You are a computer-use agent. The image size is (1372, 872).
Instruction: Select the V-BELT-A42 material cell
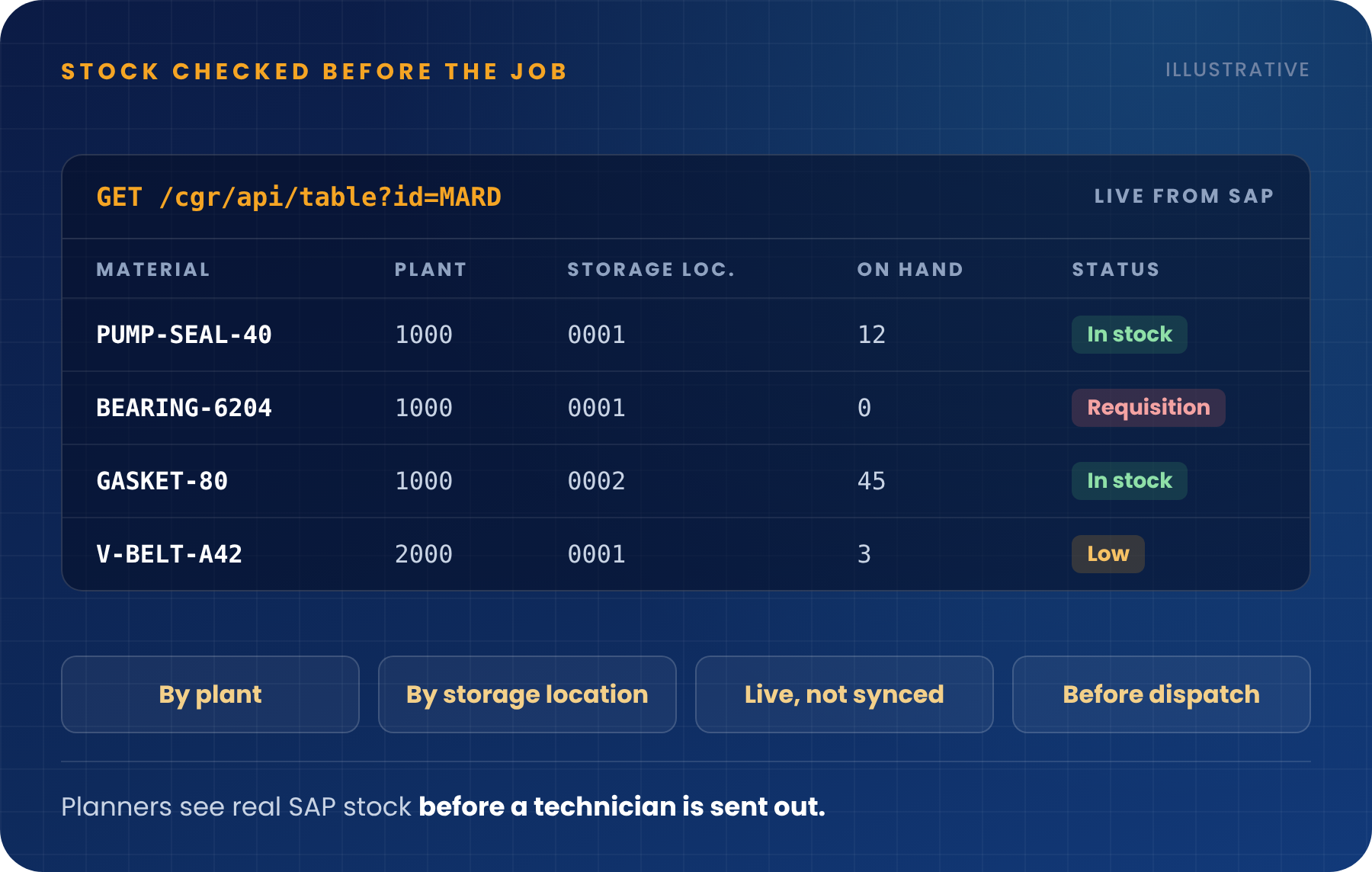coord(169,554)
